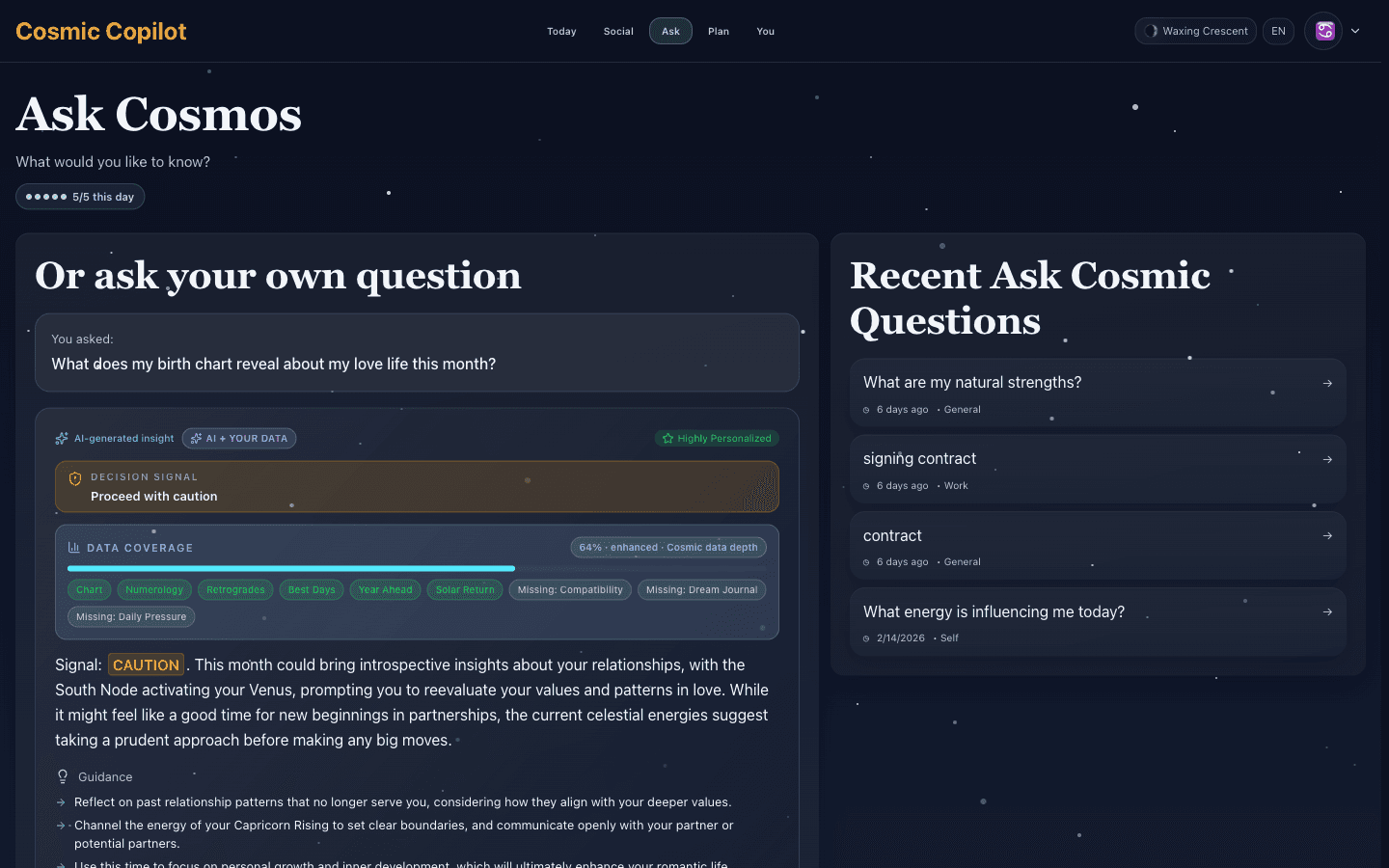Click clock icon under signing contract
The width and height of the screenshot is (1389, 868).
[866, 486]
